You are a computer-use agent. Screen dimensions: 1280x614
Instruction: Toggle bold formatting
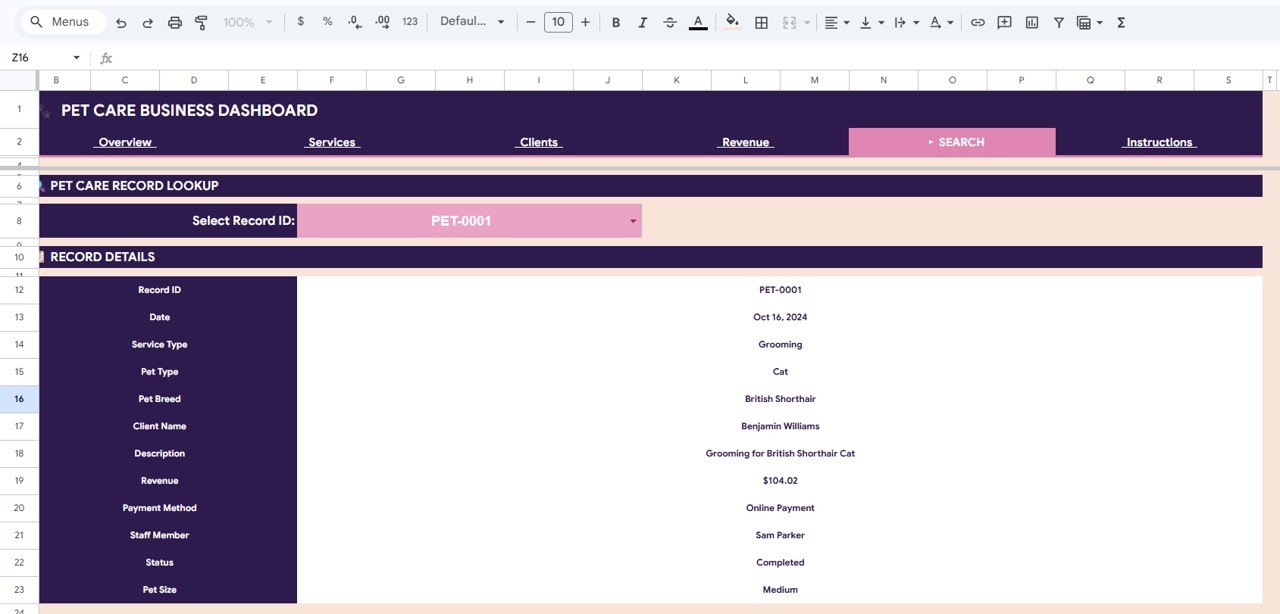pos(616,21)
